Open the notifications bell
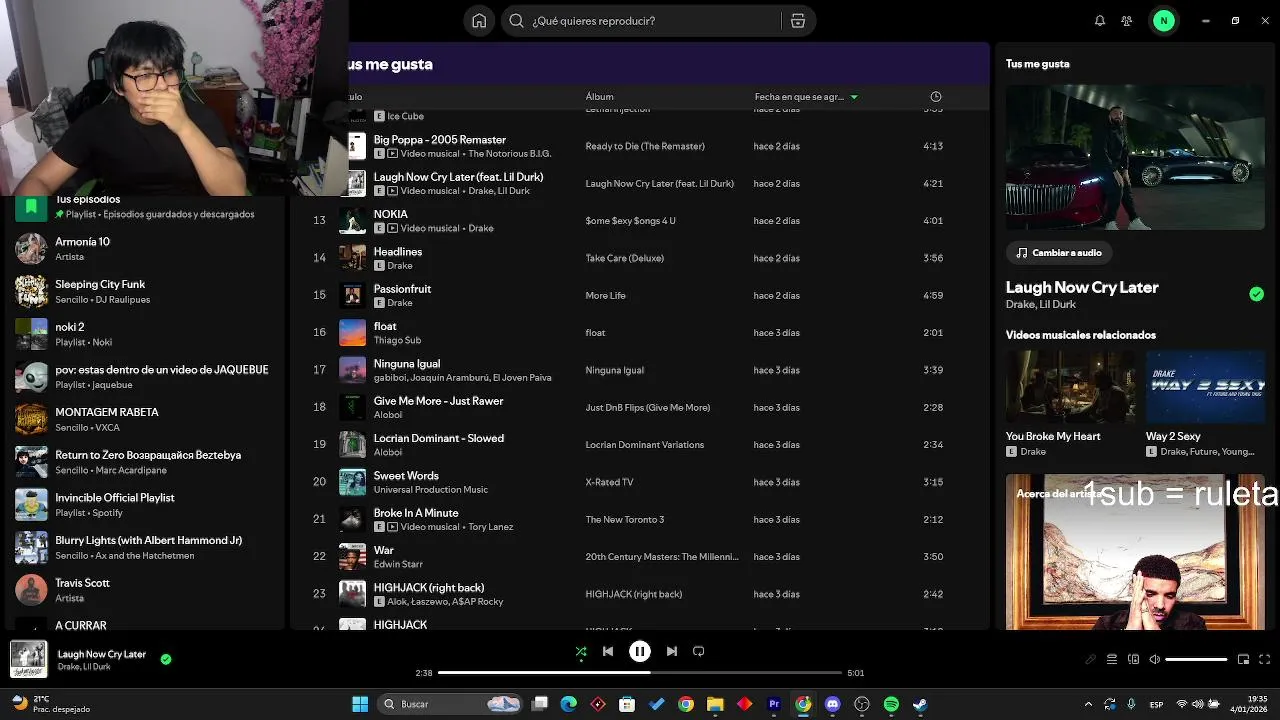 pyautogui.click(x=1100, y=21)
